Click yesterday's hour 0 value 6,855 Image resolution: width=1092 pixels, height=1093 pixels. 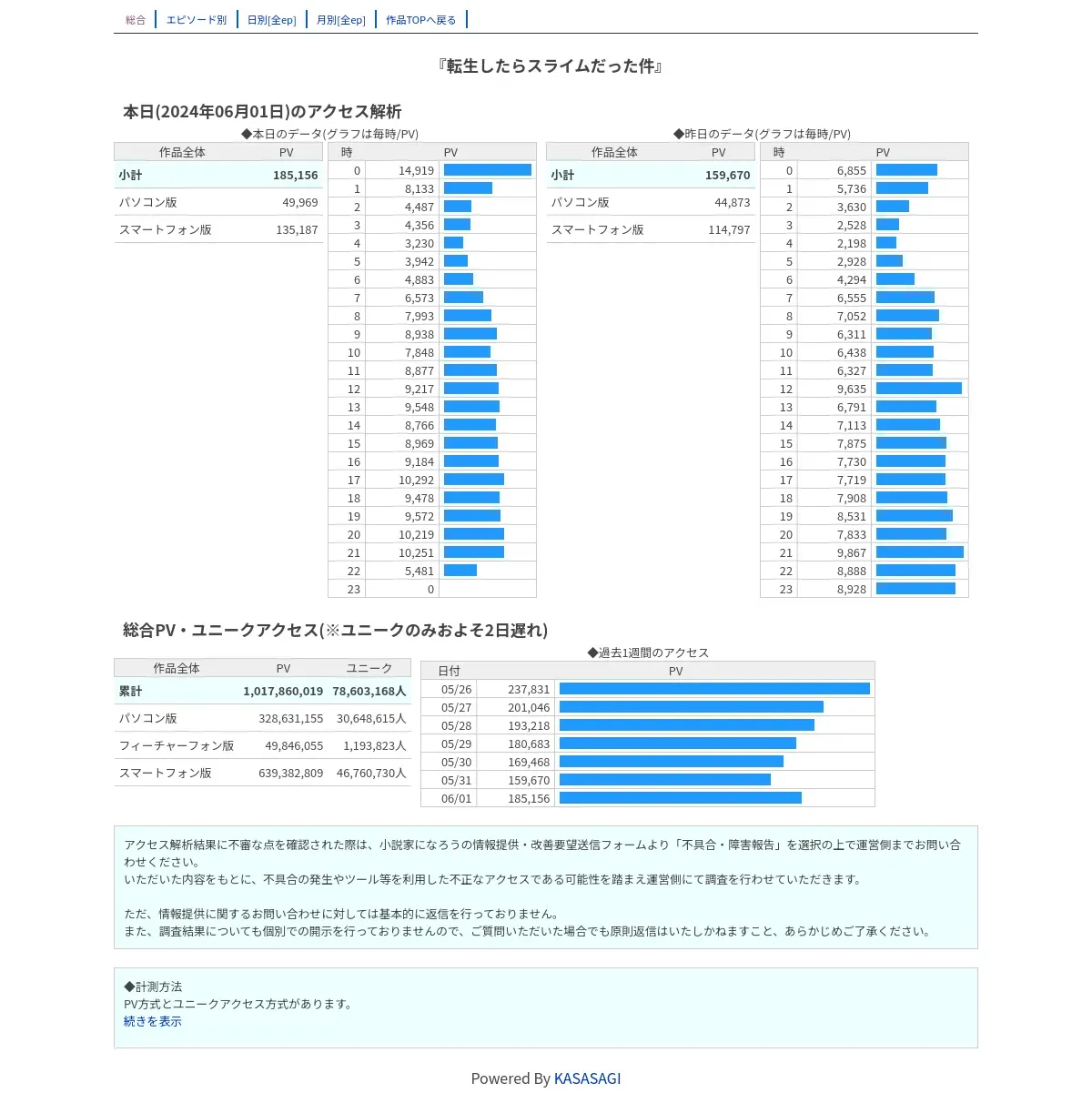[x=852, y=170]
